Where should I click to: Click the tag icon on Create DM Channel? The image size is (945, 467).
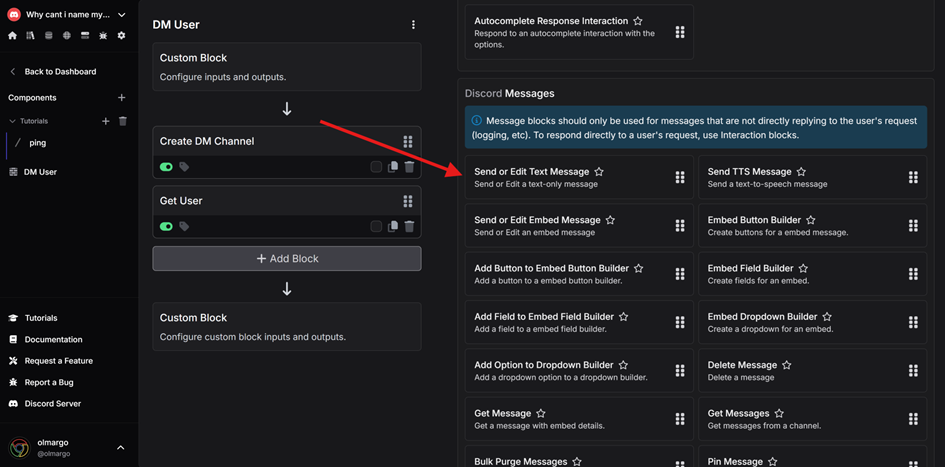[184, 167]
